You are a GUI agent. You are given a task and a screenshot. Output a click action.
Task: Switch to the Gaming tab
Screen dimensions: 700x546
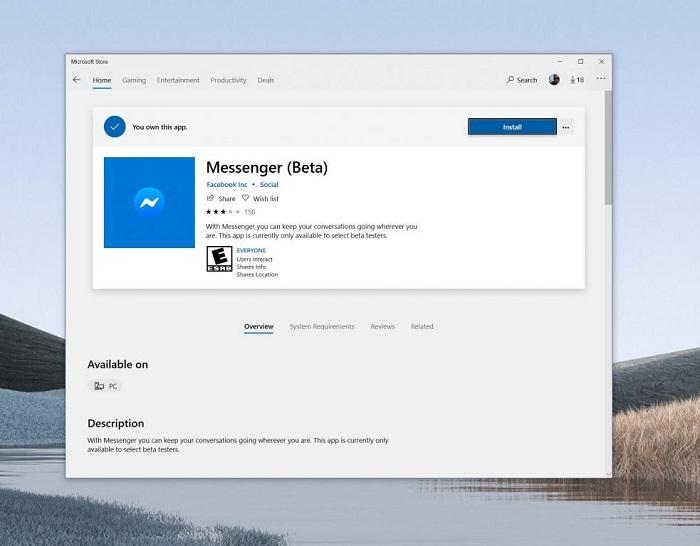point(134,80)
